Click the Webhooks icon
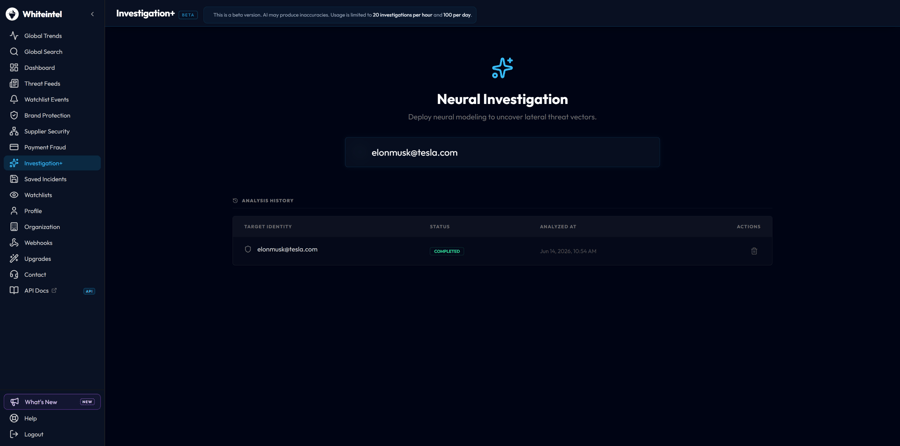The height and width of the screenshot is (446, 900). [x=14, y=243]
